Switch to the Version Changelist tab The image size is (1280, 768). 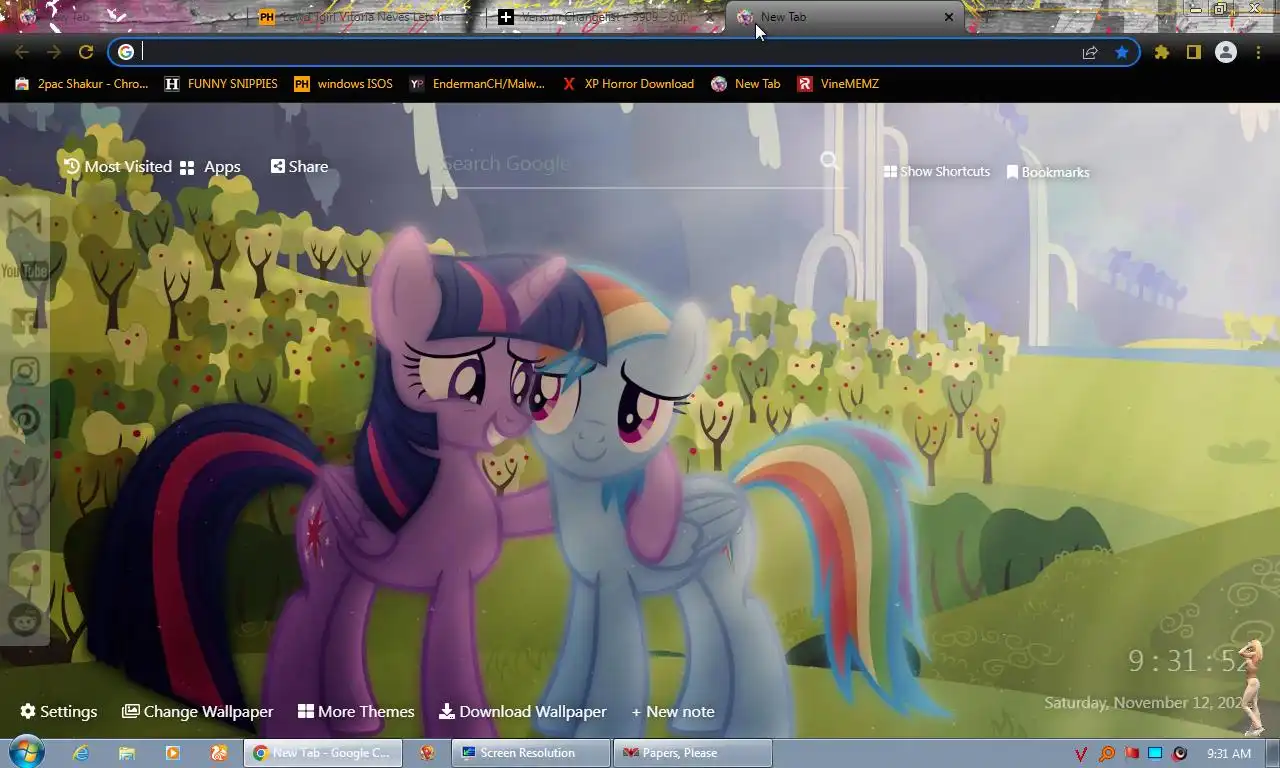click(606, 17)
